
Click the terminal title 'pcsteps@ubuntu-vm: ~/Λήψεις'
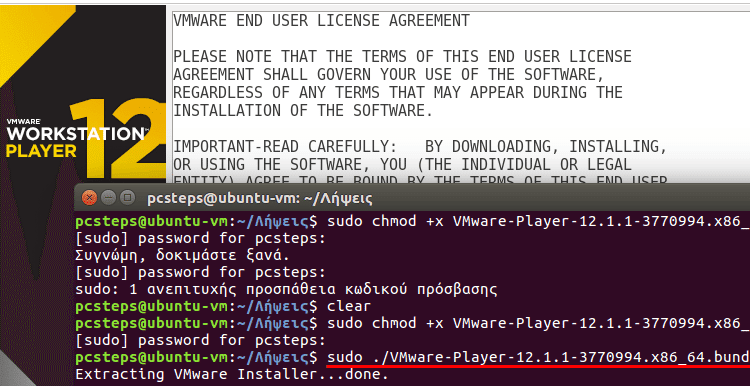click(260, 198)
